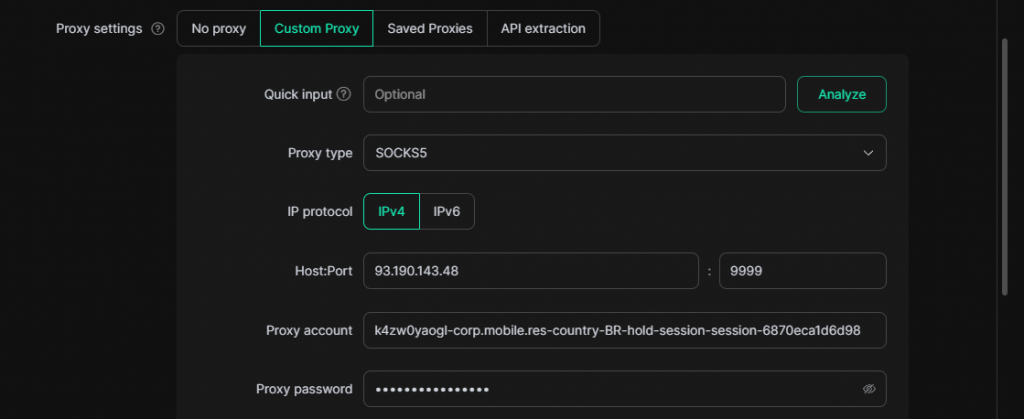This screenshot has width=1024, height=419.
Task: Click the Port field containing 9999
Action: 802,271
